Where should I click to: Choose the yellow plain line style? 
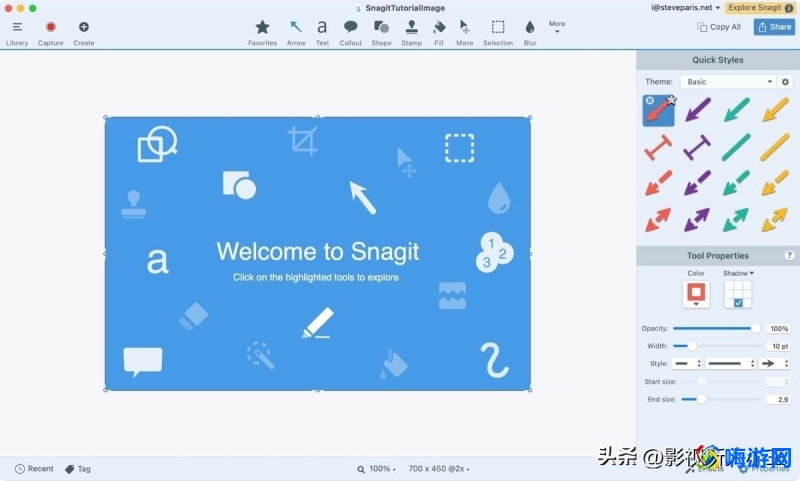775,147
